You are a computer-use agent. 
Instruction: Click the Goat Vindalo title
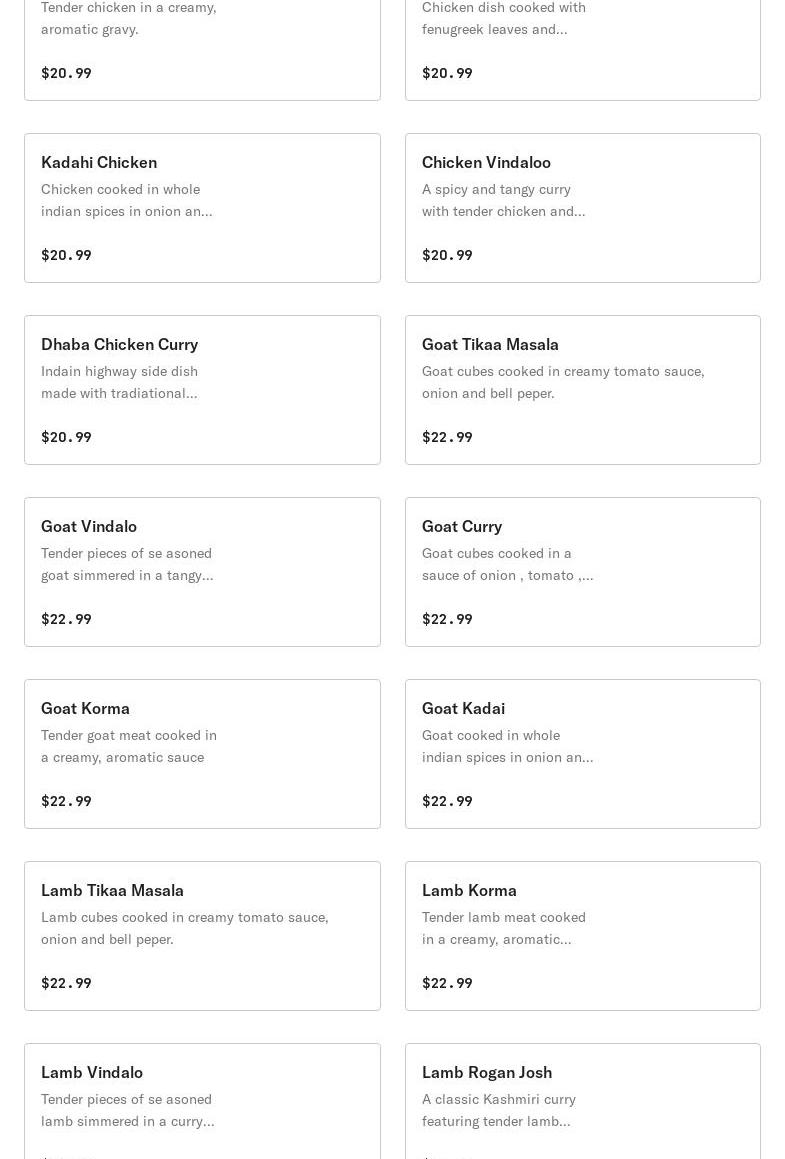(x=89, y=526)
